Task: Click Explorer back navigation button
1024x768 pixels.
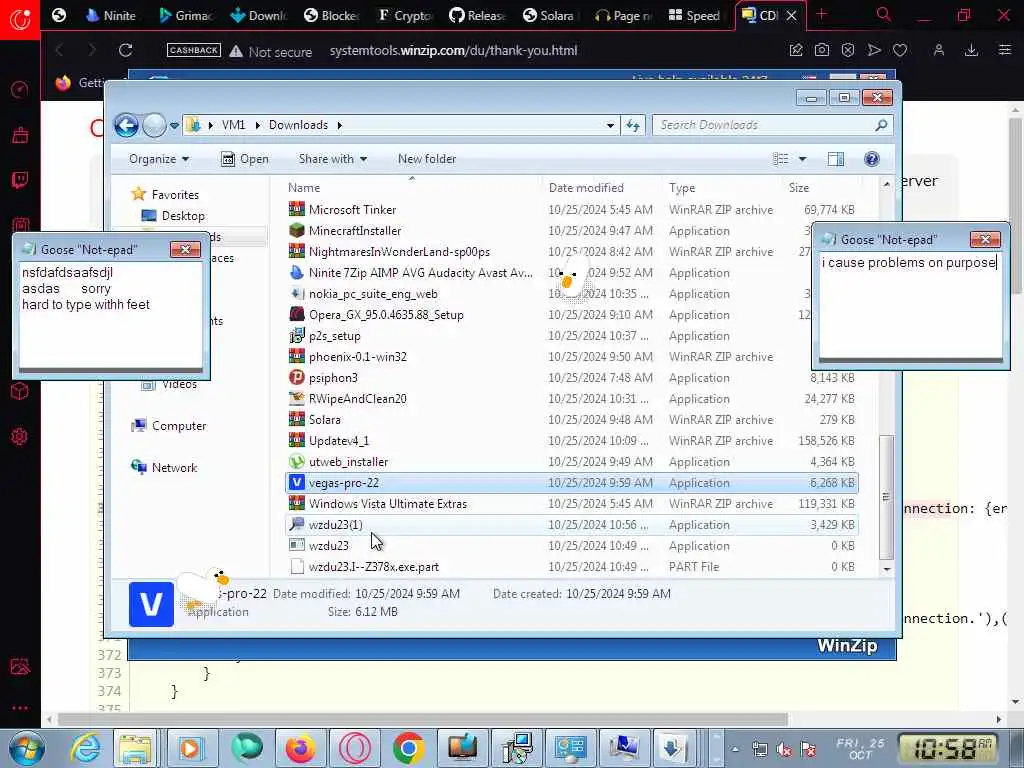Action: point(126,125)
